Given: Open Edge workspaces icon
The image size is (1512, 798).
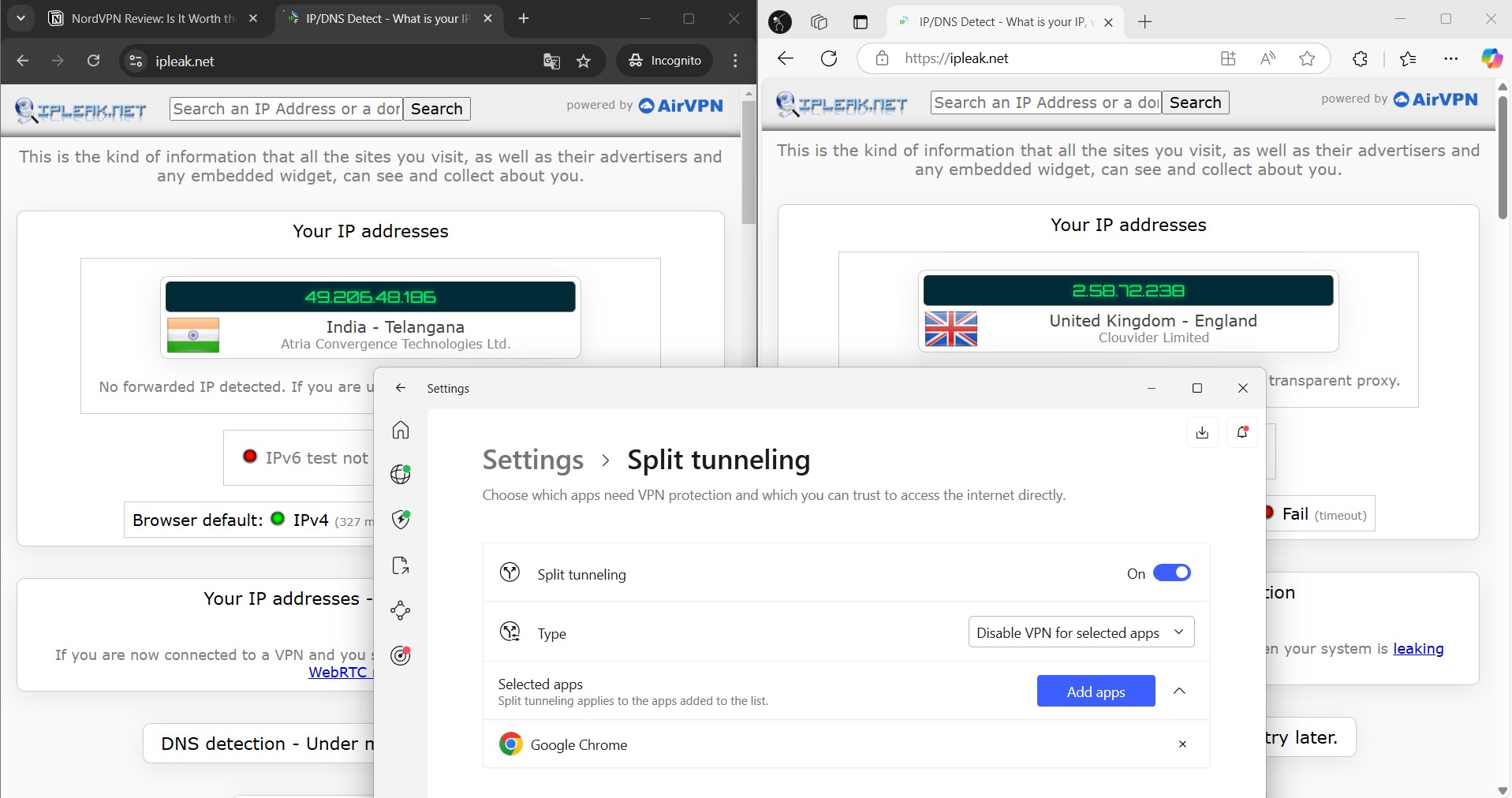Looking at the screenshot, I should point(819,22).
